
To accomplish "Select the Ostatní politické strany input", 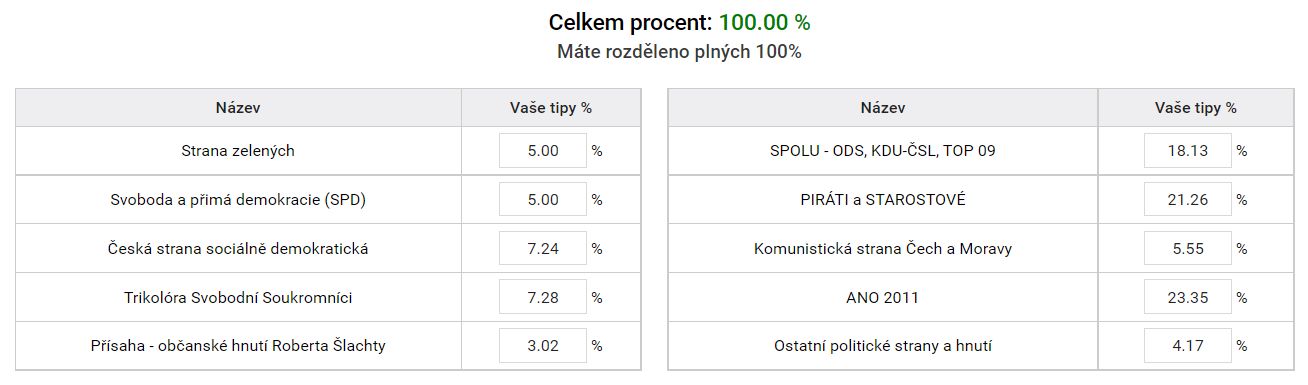I will 1187,346.
